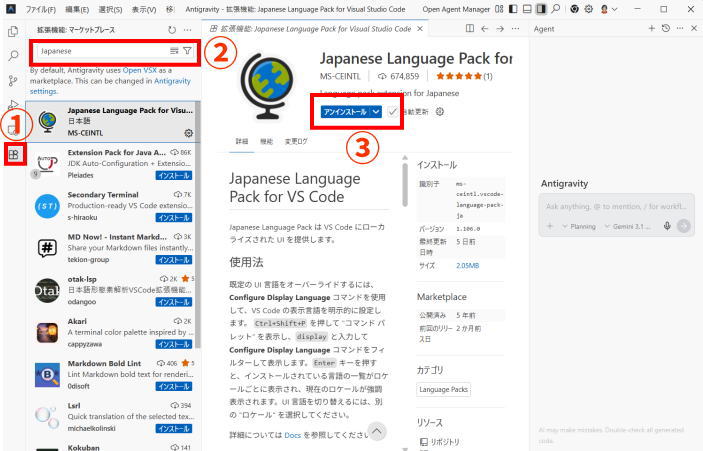Toggle the bottom panel layout icon in title bar
The image size is (703, 451).
527,9
